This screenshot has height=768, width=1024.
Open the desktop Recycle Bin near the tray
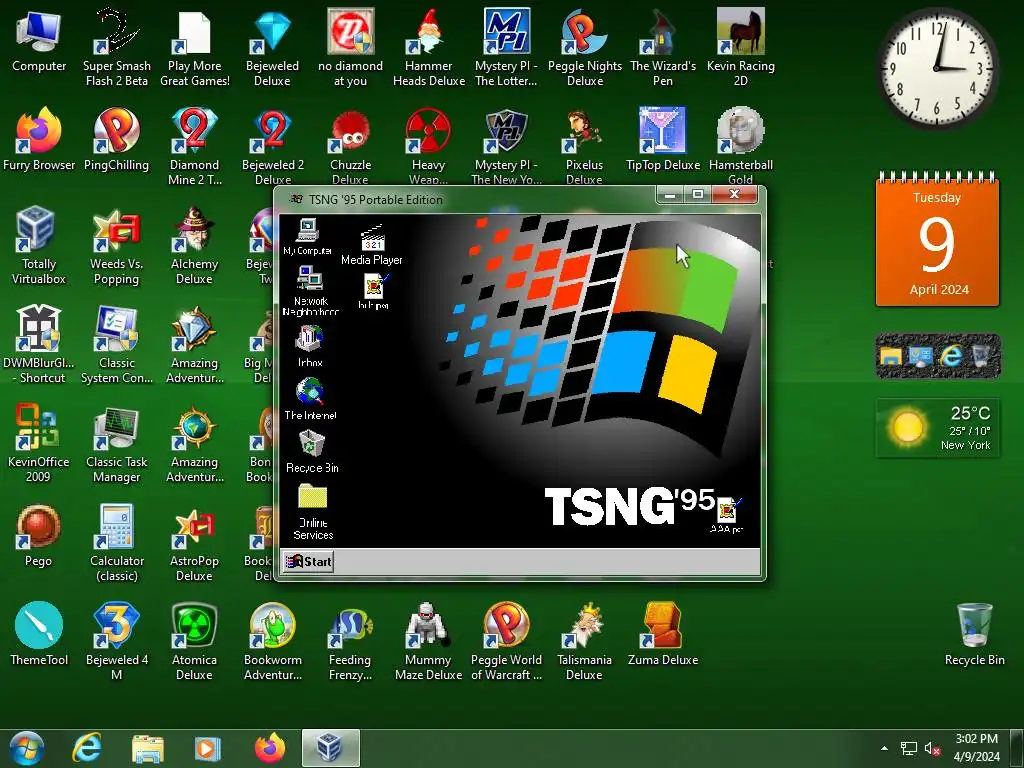pyautogui.click(x=974, y=635)
